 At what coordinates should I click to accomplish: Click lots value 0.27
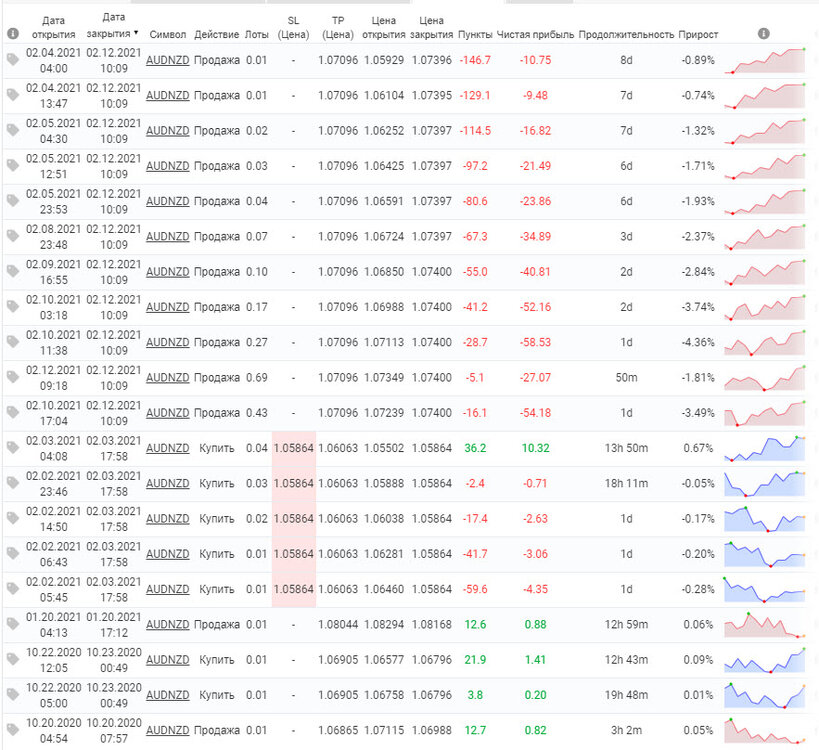(256, 342)
